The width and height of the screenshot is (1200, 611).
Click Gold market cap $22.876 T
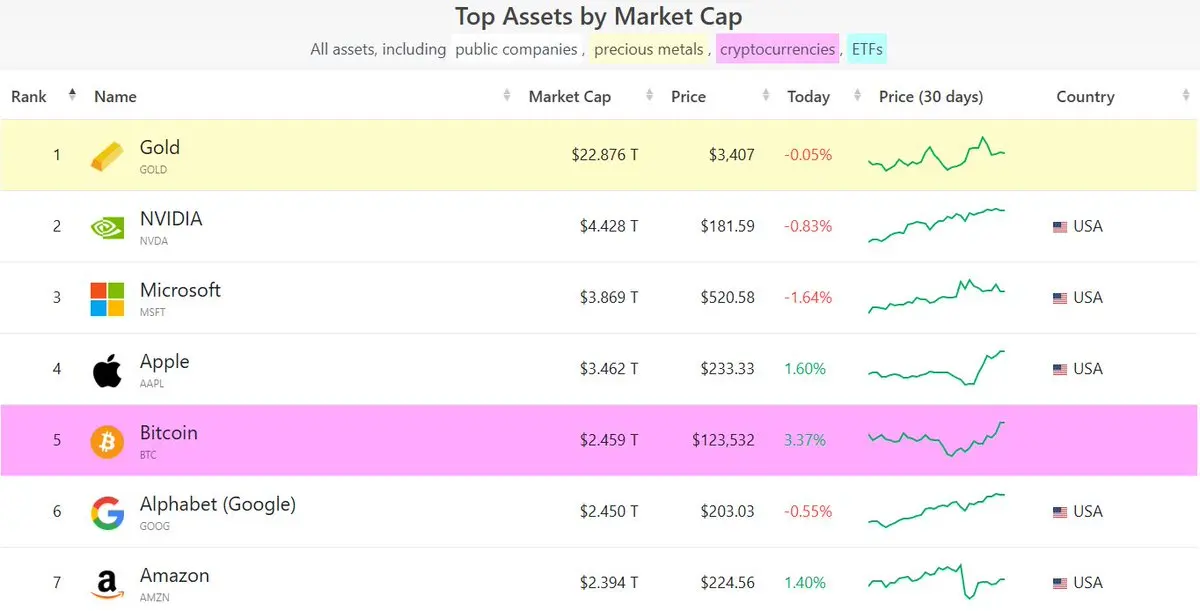coord(605,155)
